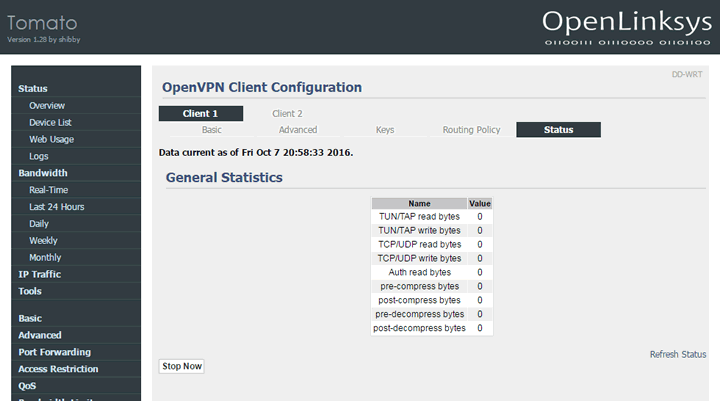The width and height of the screenshot is (720, 401).
Task: Switch to the Basic sub-tab
Action: click(x=211, y=130)
